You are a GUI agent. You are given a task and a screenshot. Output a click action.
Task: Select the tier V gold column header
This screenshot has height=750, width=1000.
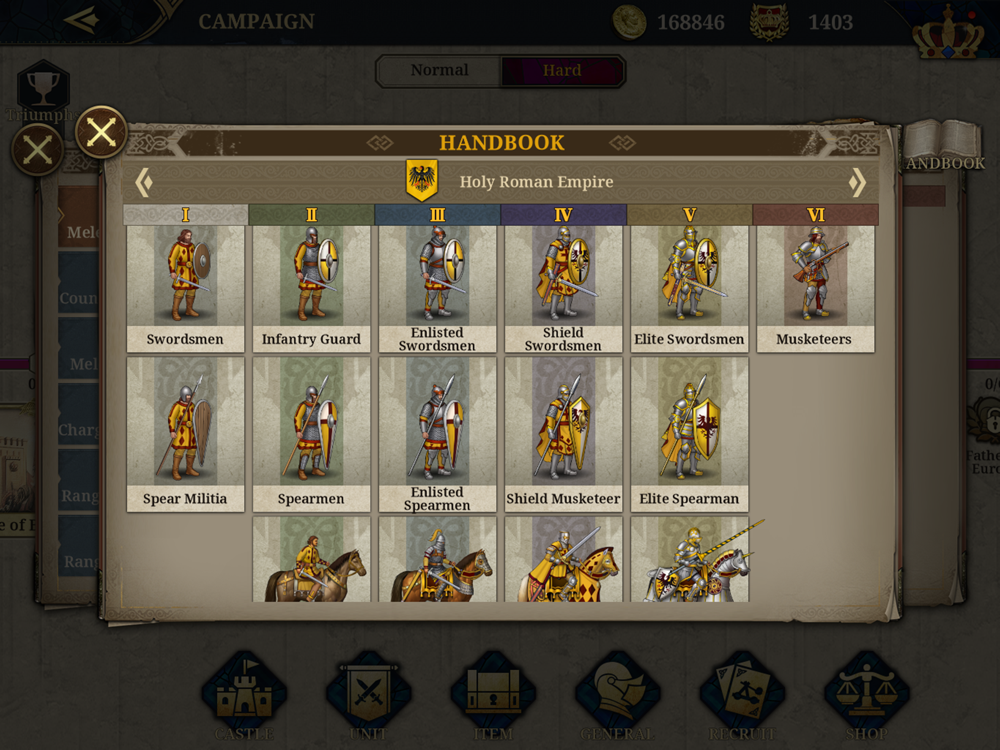(x=689, y=215)
